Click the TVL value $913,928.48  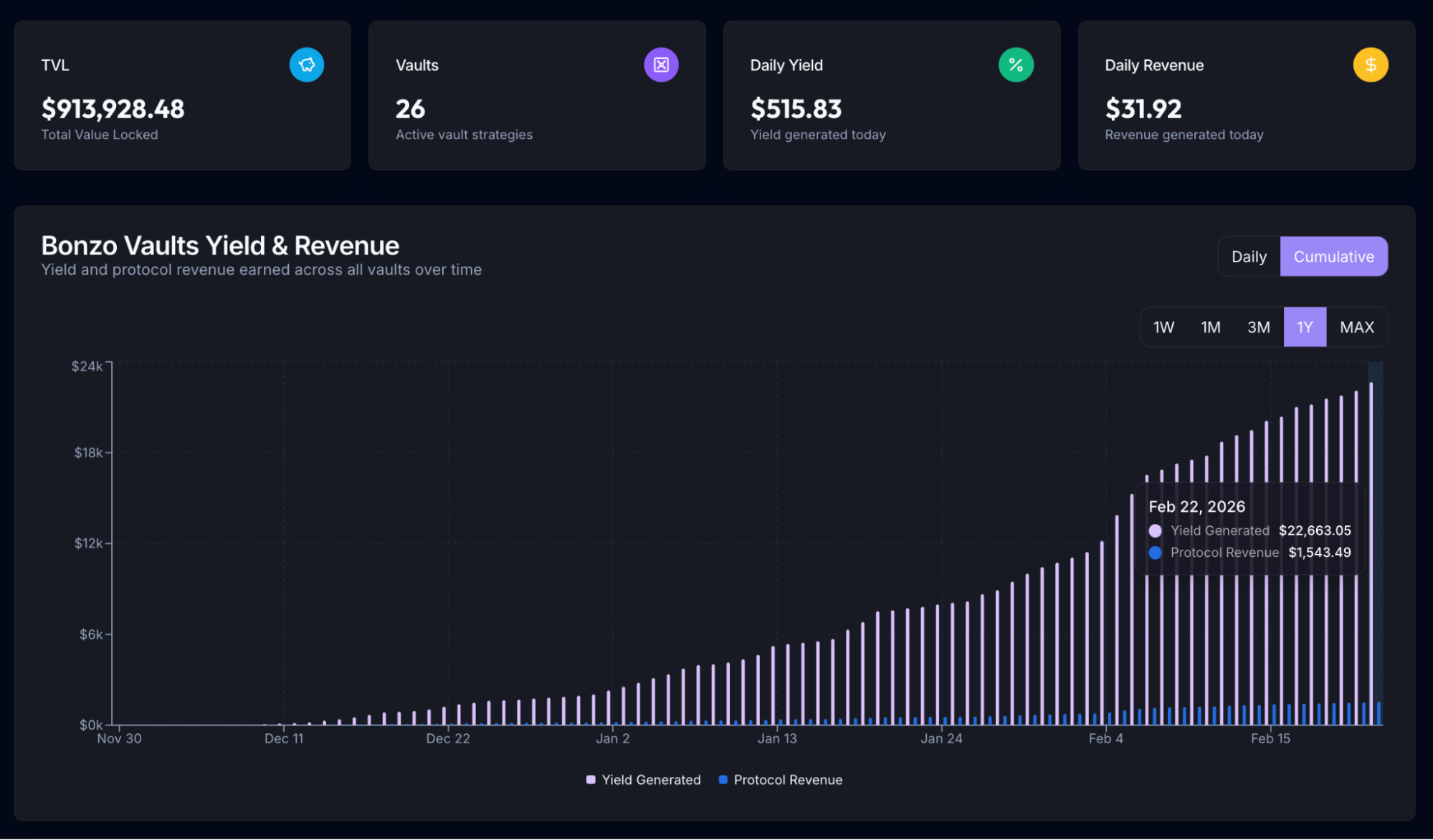point(113,109)
